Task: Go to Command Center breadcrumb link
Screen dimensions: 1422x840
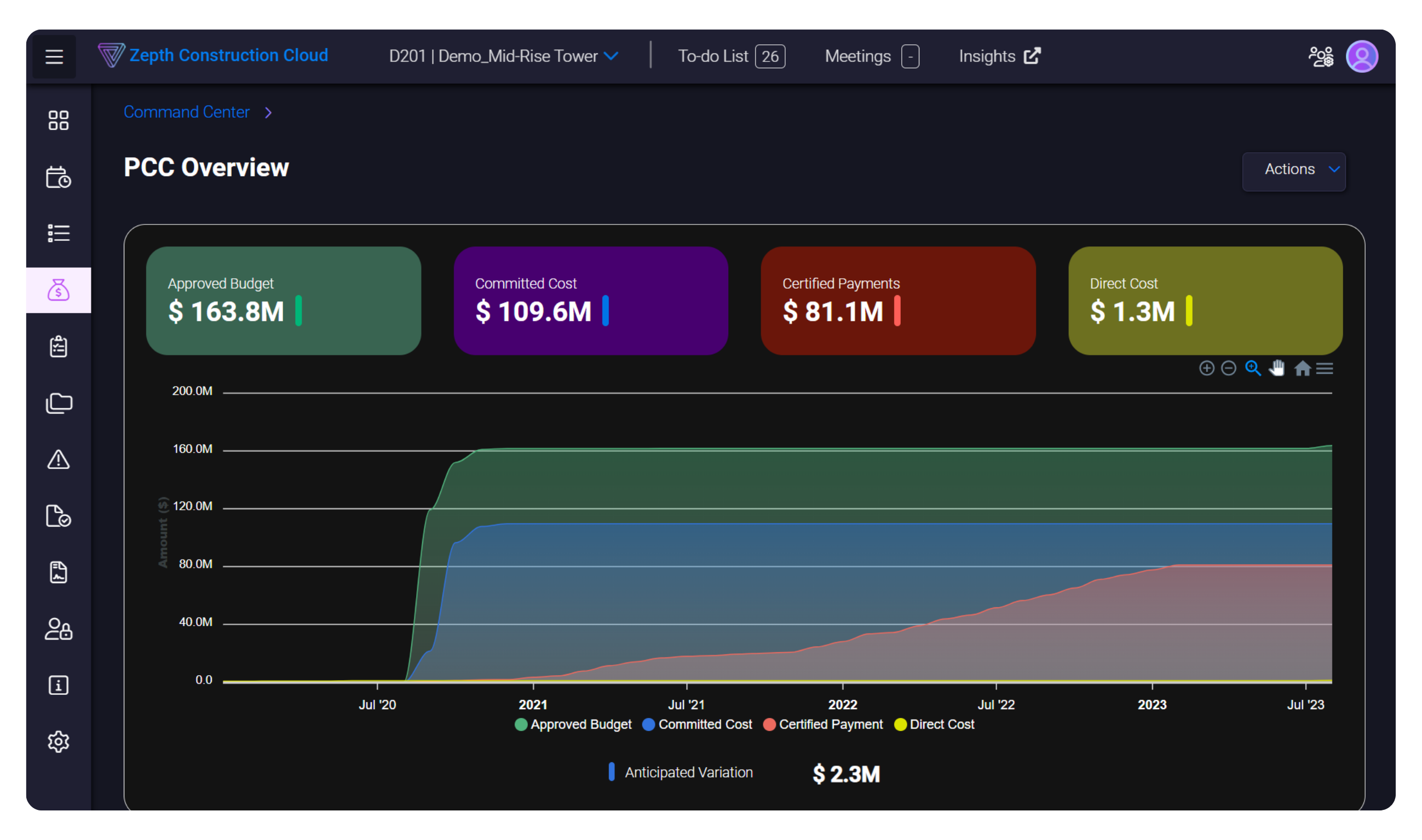Action: (186, 112)
